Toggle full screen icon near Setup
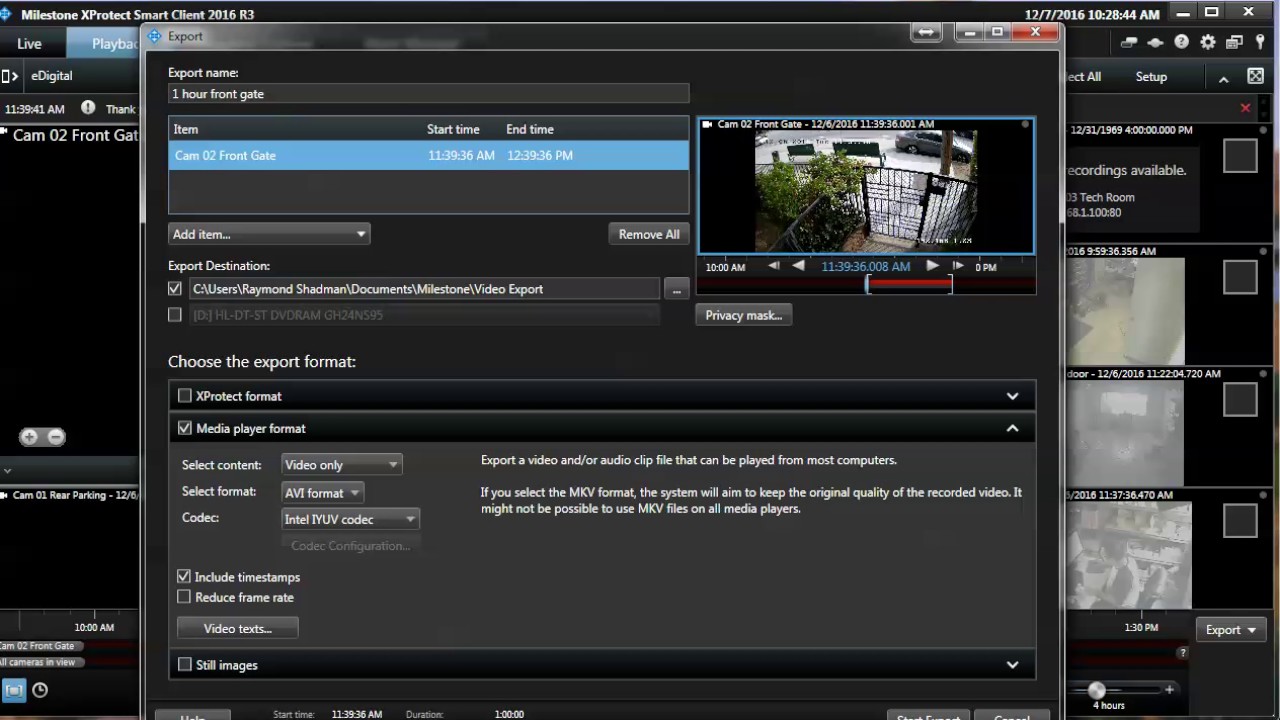Viewport: 1280px width, 720px height. tap(1255, 77)
